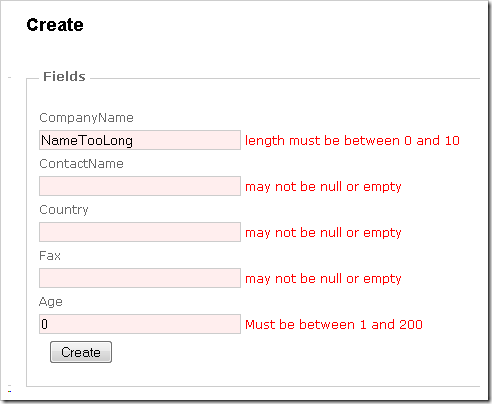492x404 pixels.
Task: Click the ContactName field label
Action: pos(81,164)
